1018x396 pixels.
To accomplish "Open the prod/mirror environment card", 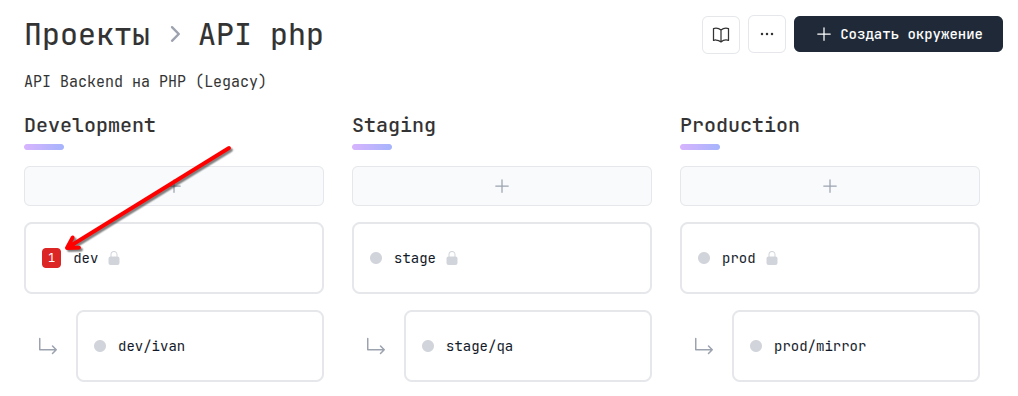I will pos(856,346).
